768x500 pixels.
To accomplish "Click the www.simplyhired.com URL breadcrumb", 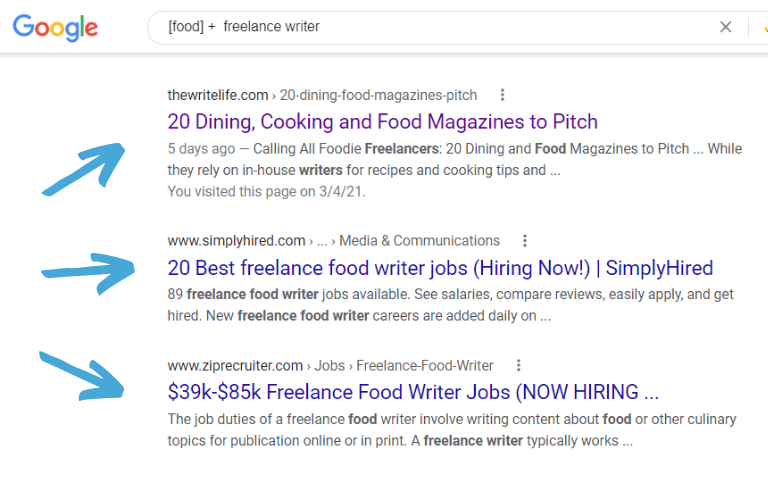I will pos(236,241).
